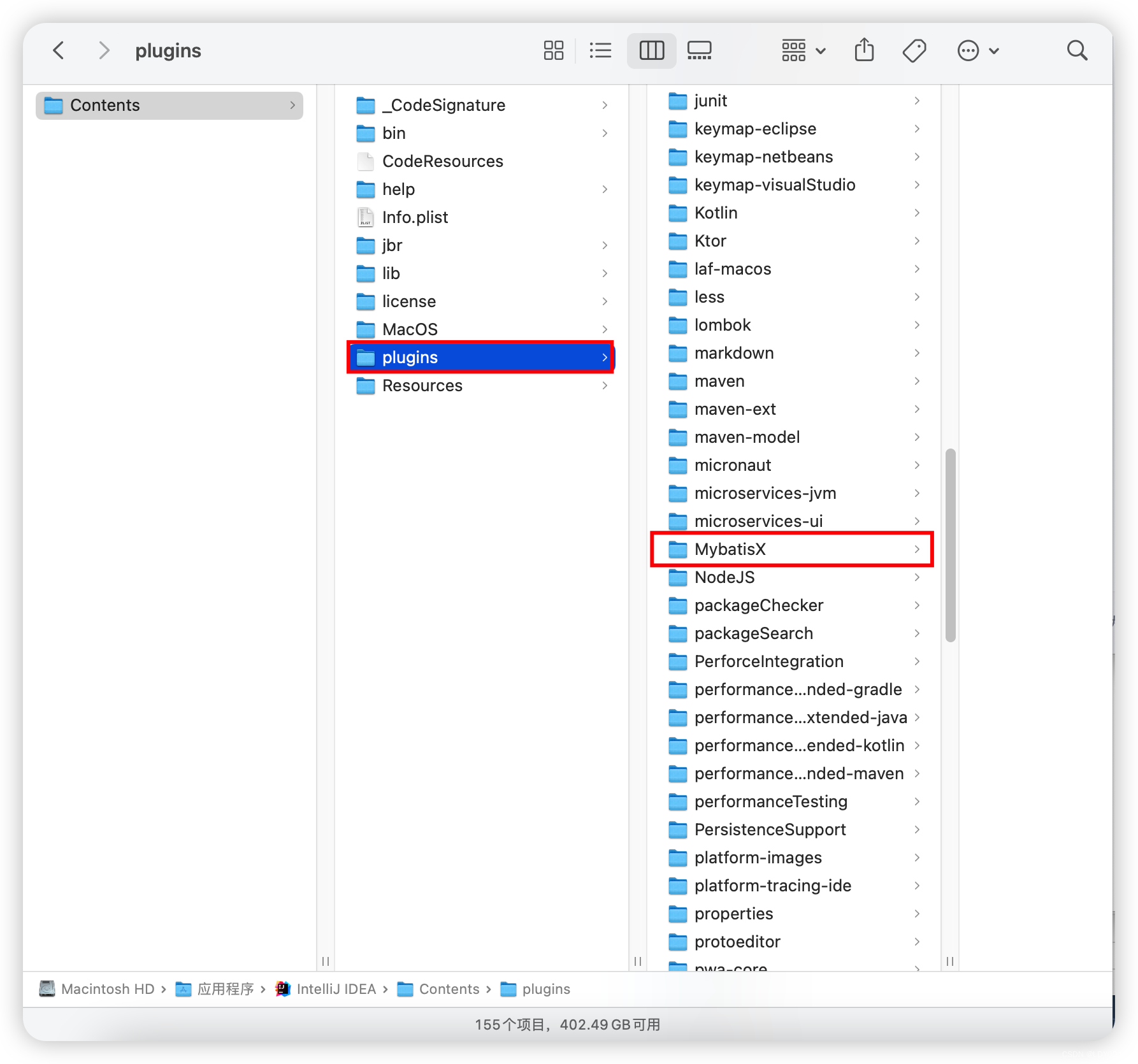Open the micronaut folder
Image resolution: width=1138 pixels, height=1064 pixels.
click(794, 465)
